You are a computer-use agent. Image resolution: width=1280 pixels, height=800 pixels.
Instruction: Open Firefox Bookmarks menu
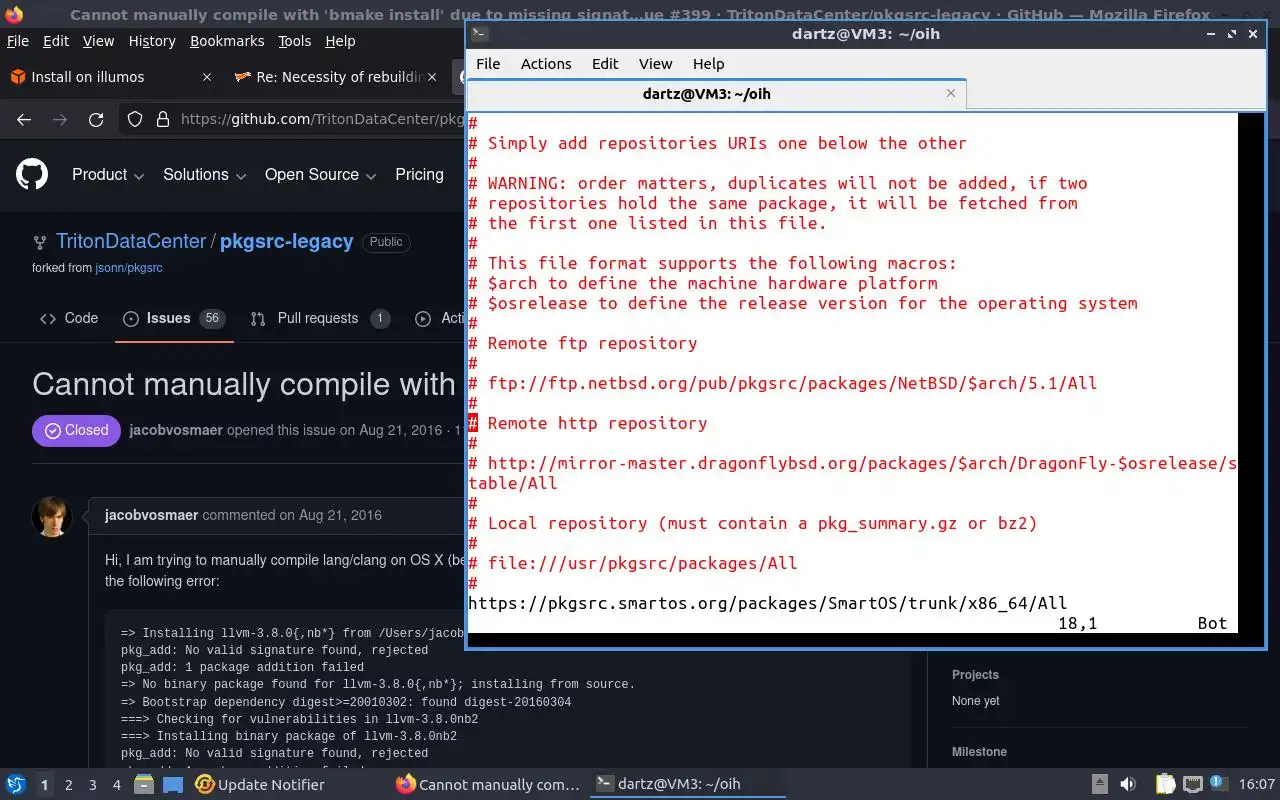pyautogui.click(x=227, y=41)
